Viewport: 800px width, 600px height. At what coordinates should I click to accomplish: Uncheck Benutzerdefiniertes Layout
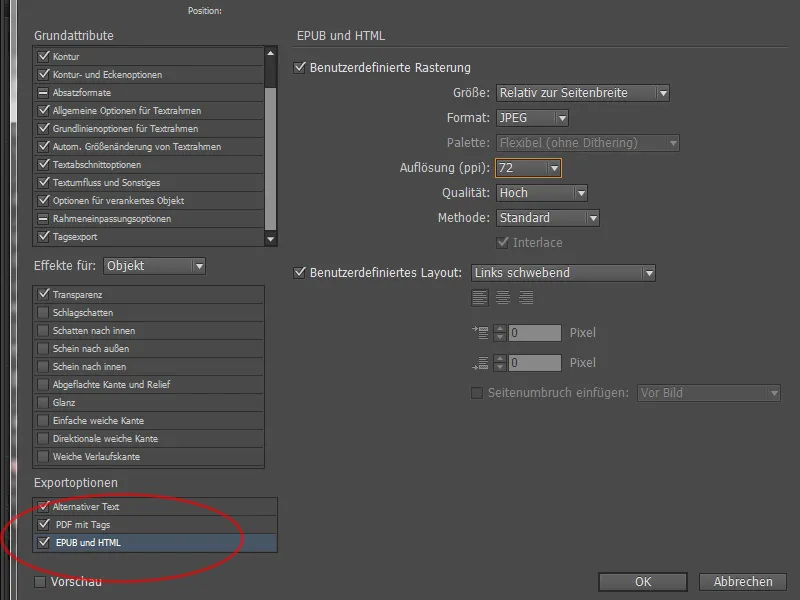point(299,272)
